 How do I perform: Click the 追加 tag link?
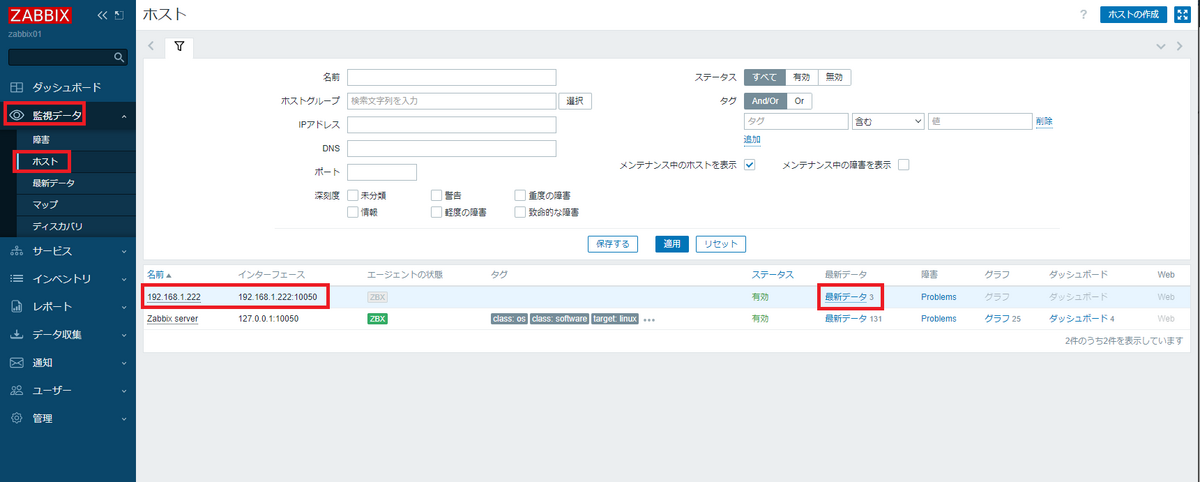(752, 139)
